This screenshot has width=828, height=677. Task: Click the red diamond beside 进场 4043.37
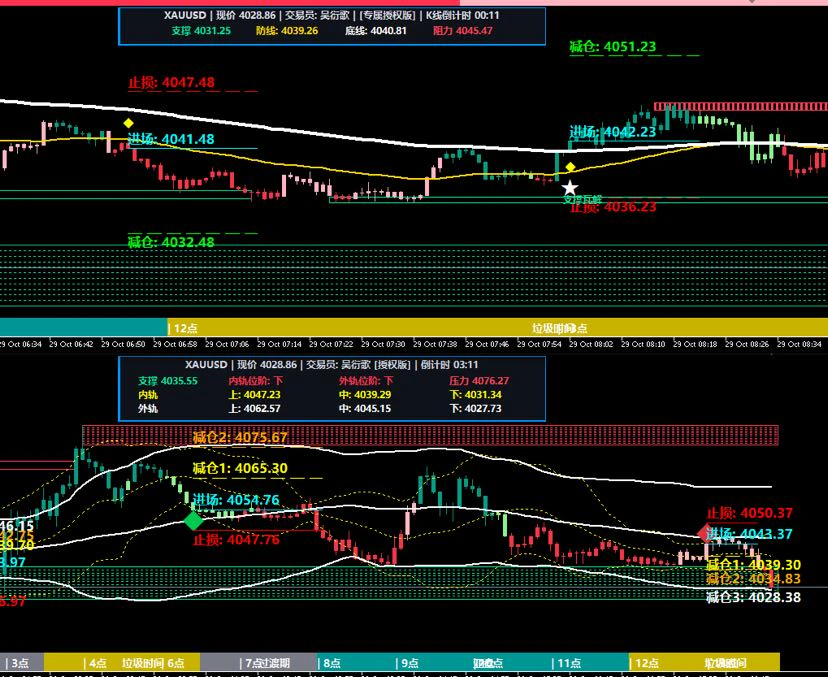coord(704,533)
